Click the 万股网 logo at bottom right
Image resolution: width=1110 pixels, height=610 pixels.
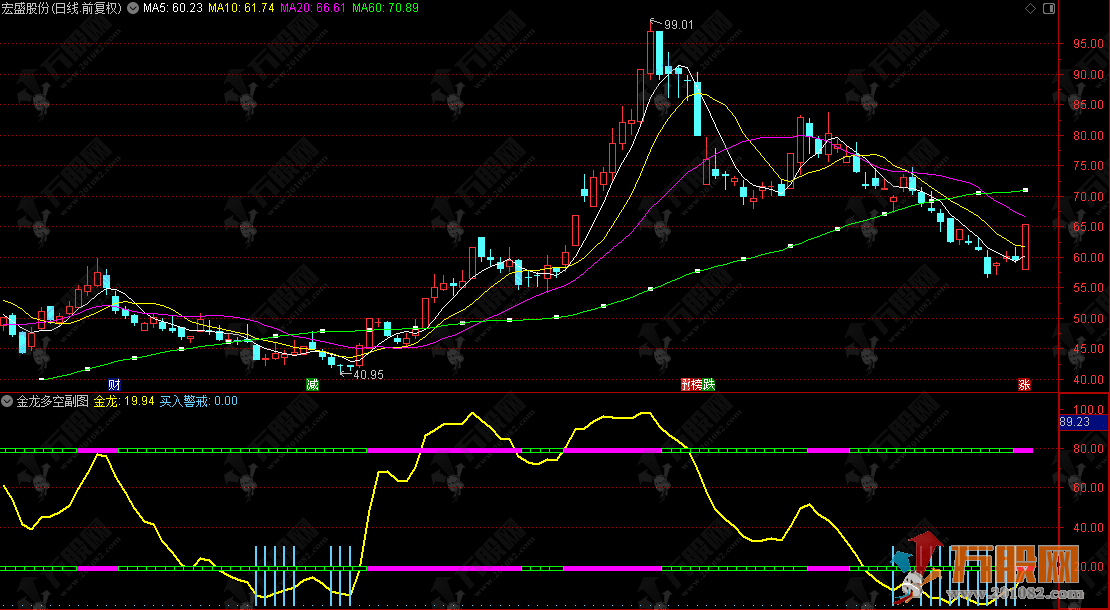1011,567
